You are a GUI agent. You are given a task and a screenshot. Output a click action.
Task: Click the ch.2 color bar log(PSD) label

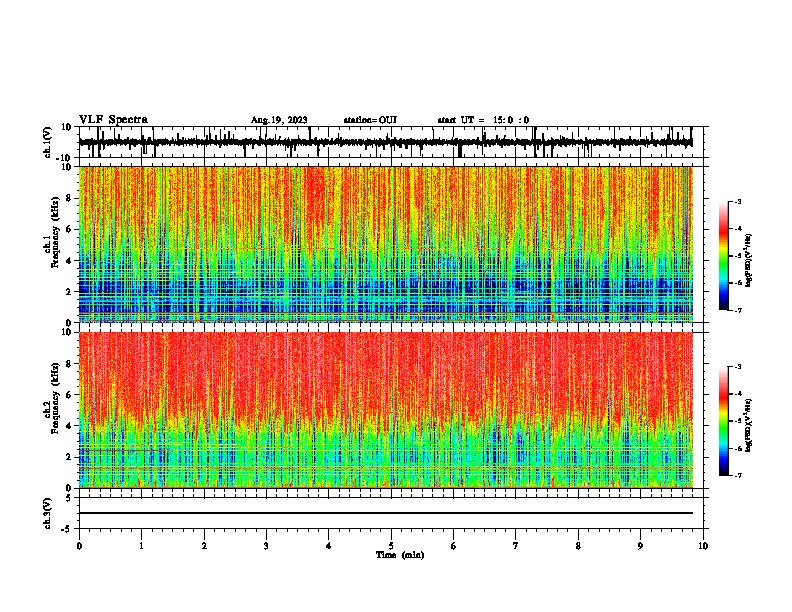pos(748,425)
